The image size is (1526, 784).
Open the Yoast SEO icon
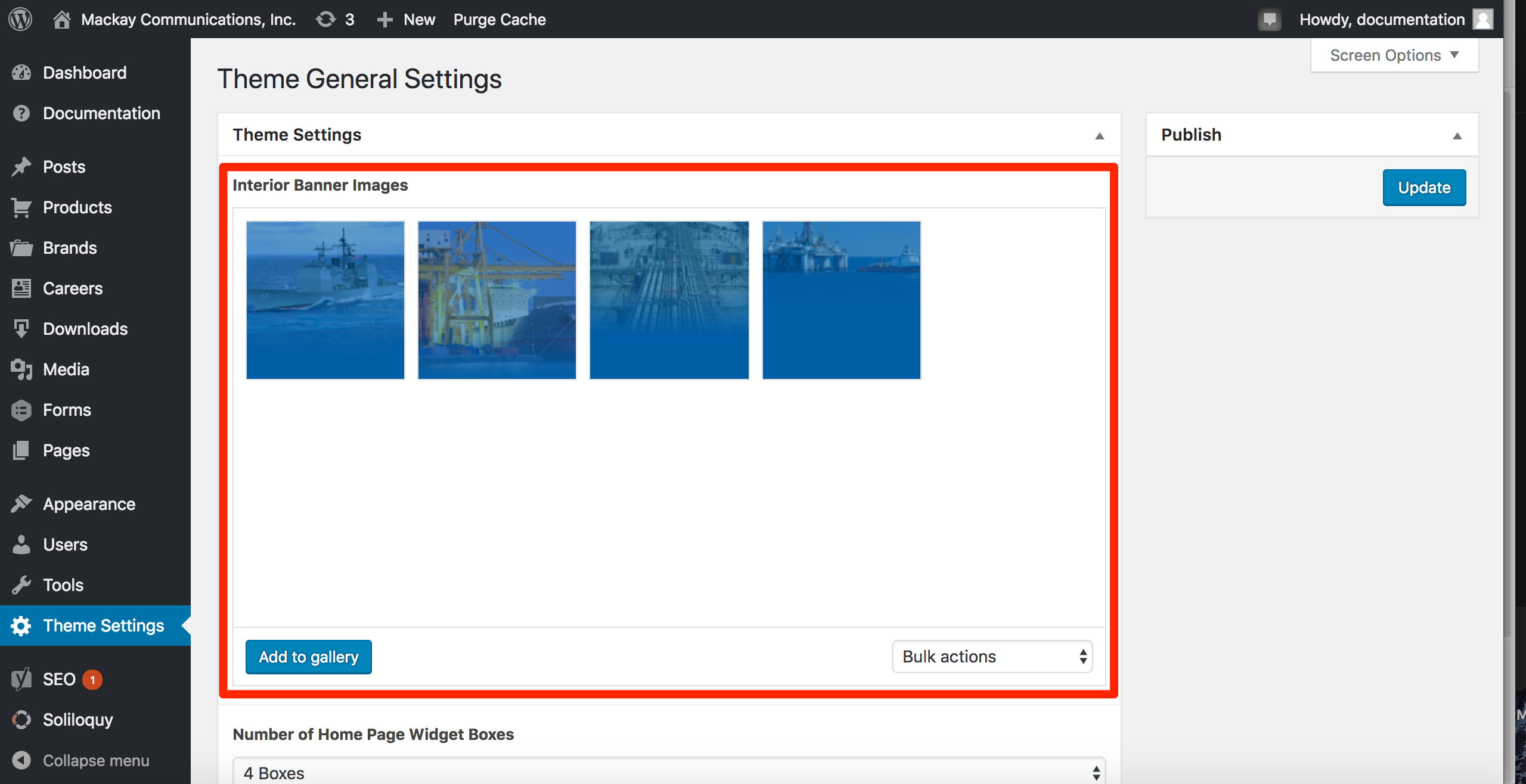[x=21, y=679]
